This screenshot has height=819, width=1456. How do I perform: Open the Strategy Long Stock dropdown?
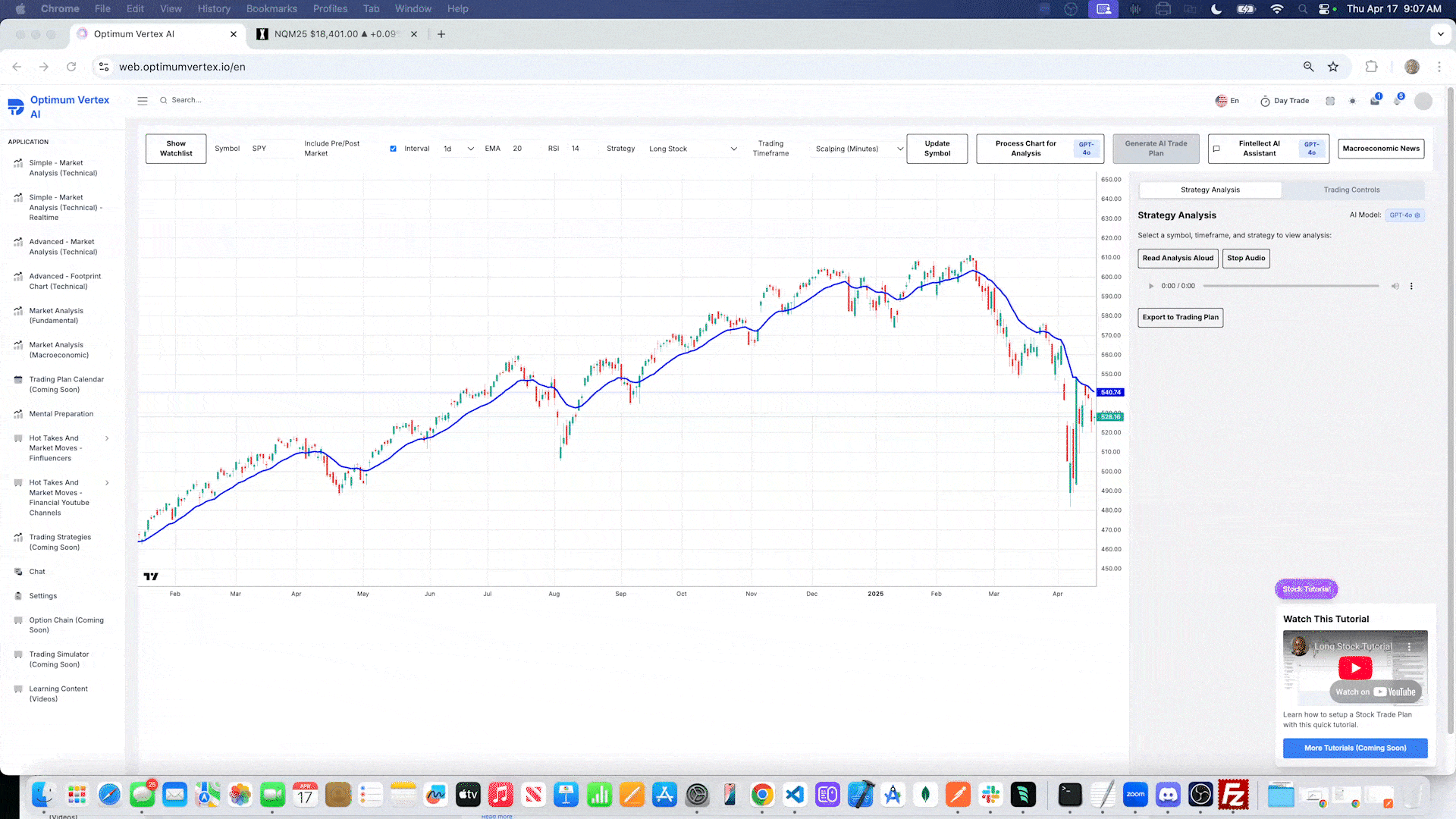point(692,149)
